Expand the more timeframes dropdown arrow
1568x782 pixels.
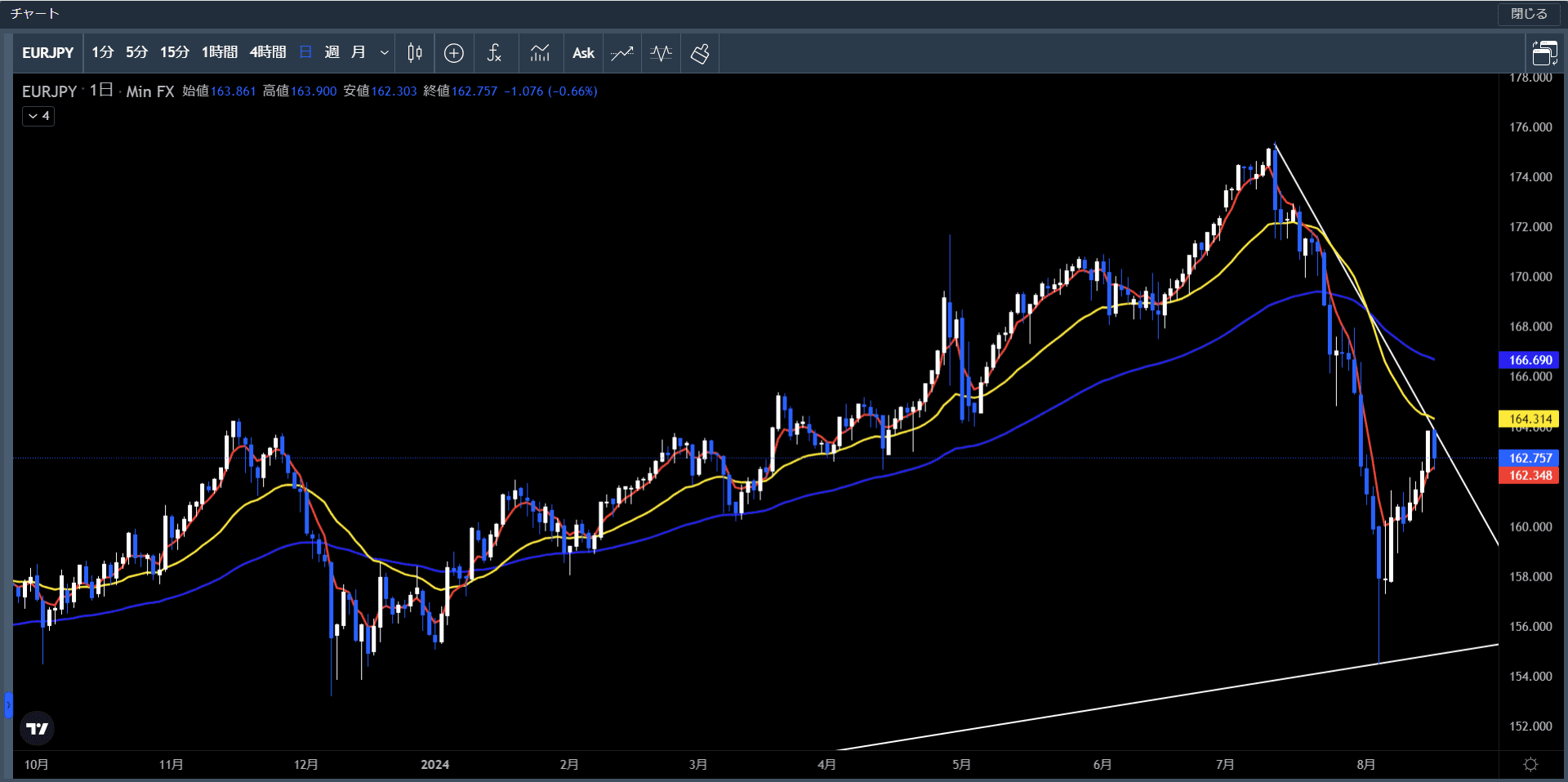click(385, 53)
